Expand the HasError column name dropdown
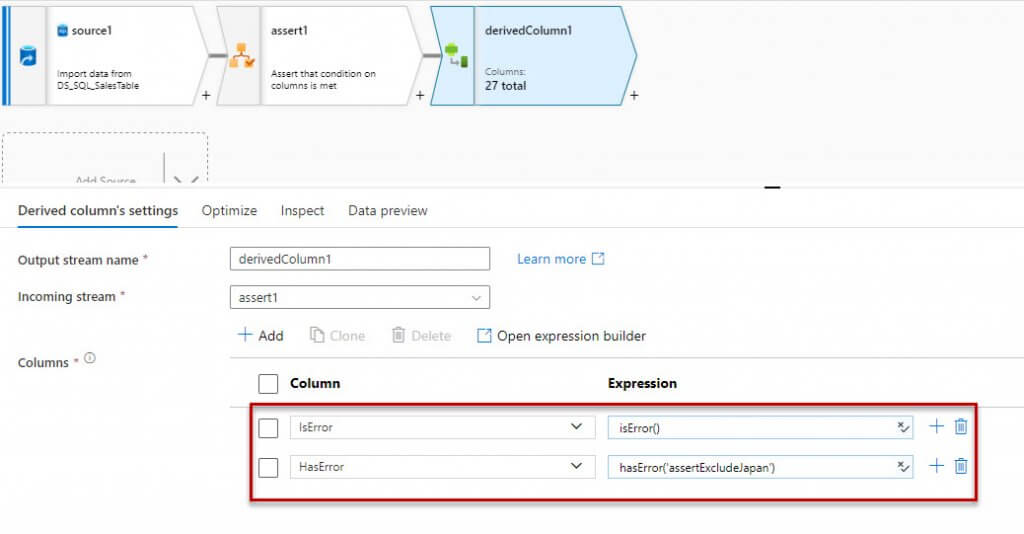This screenshot has width=1024, height=534. [x=575, y=466]
